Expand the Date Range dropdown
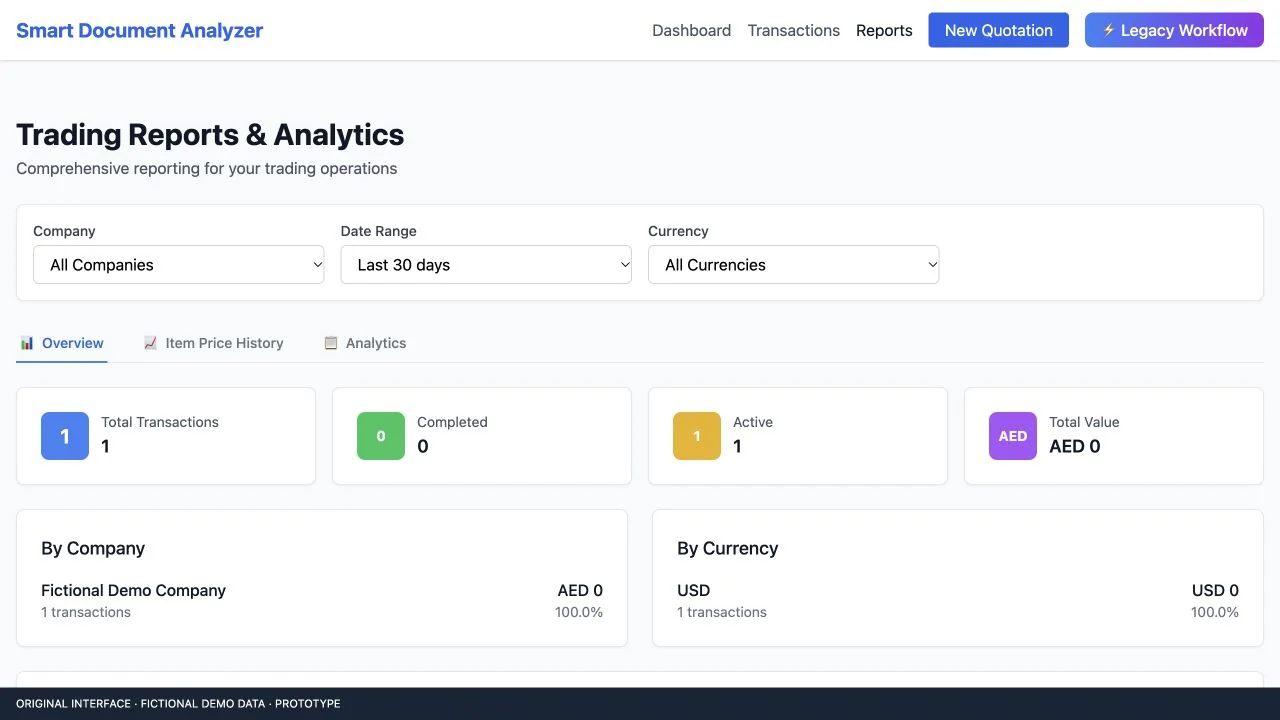Image resolution: width=1280 pixels, height=720 pixels. (x=486, y=265)
